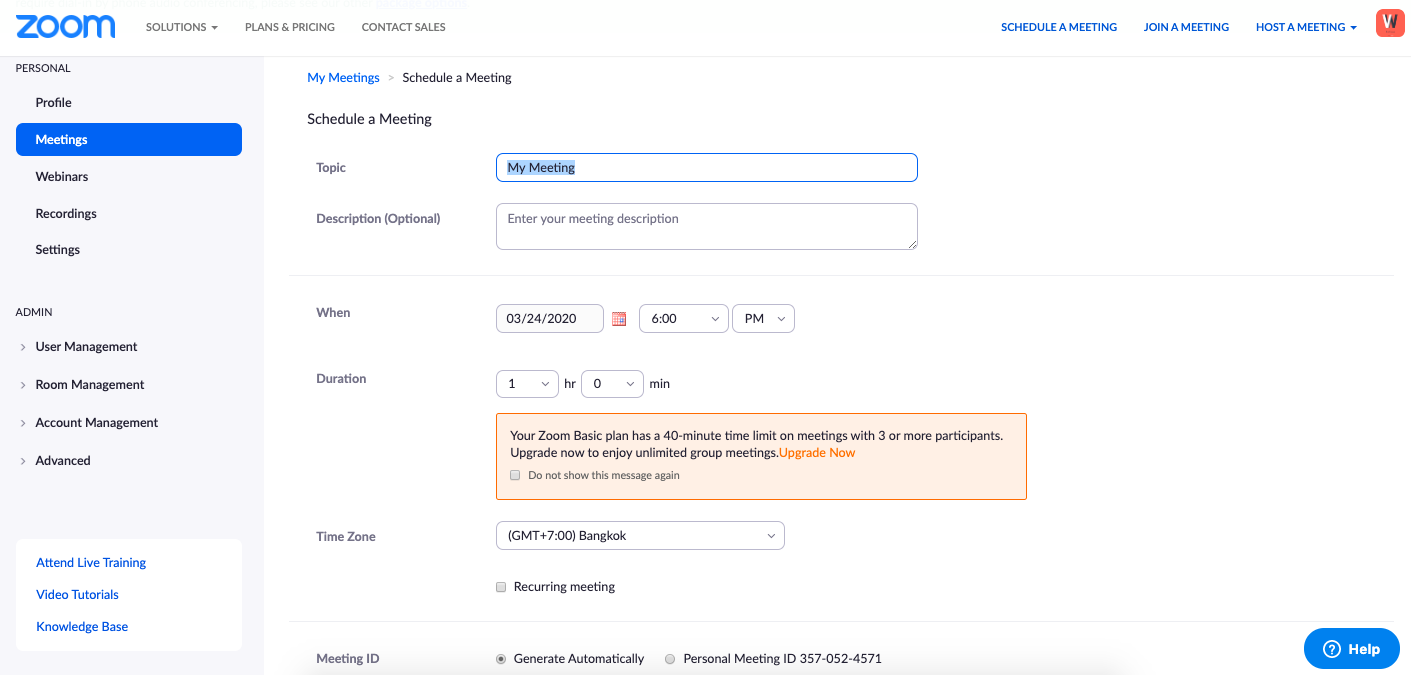Open the duration hours dropdown
The height and width of the screenshot is (675, 1411).
click(527, 384)
